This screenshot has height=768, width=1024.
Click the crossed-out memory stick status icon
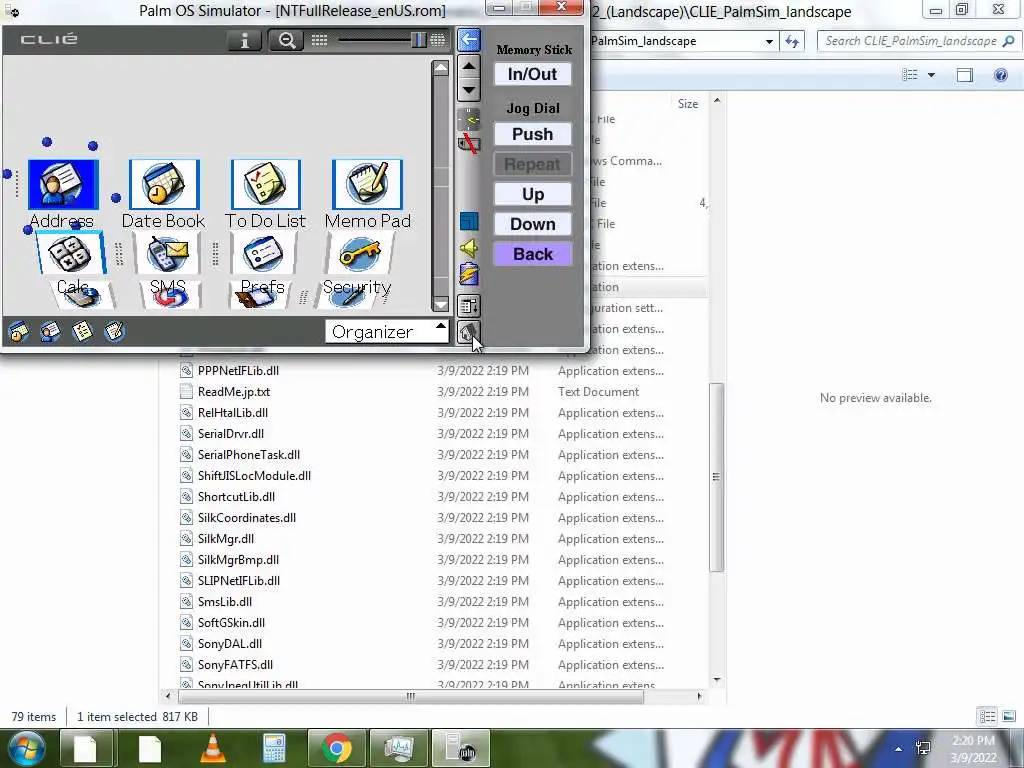468,143
